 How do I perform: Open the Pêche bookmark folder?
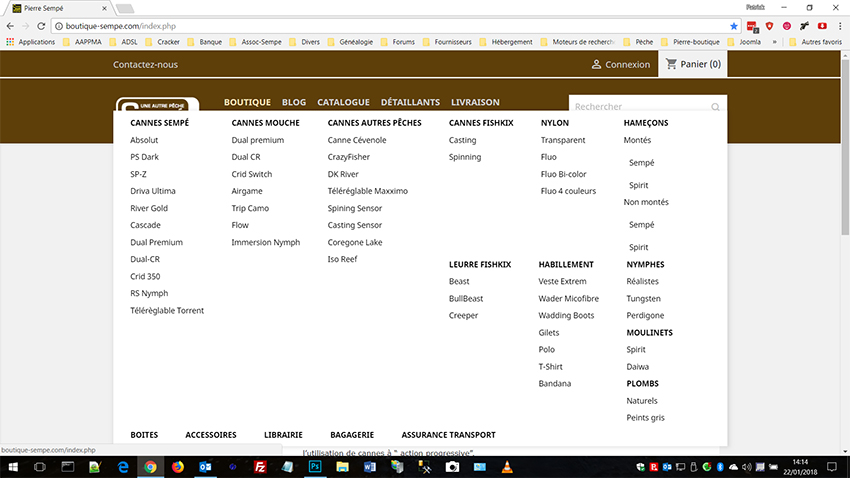tap(638, 42)
